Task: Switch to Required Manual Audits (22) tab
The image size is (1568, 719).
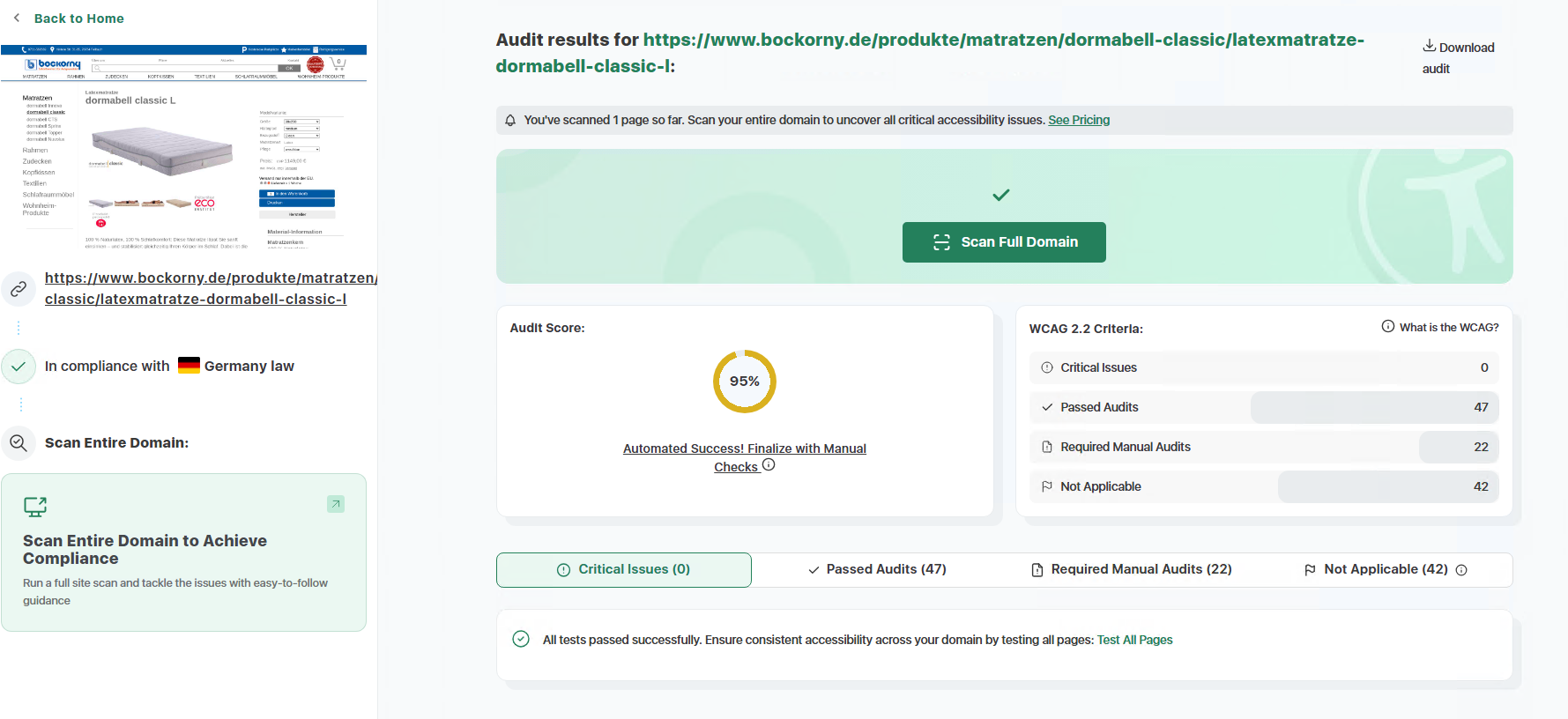Action: point(1132,569)
